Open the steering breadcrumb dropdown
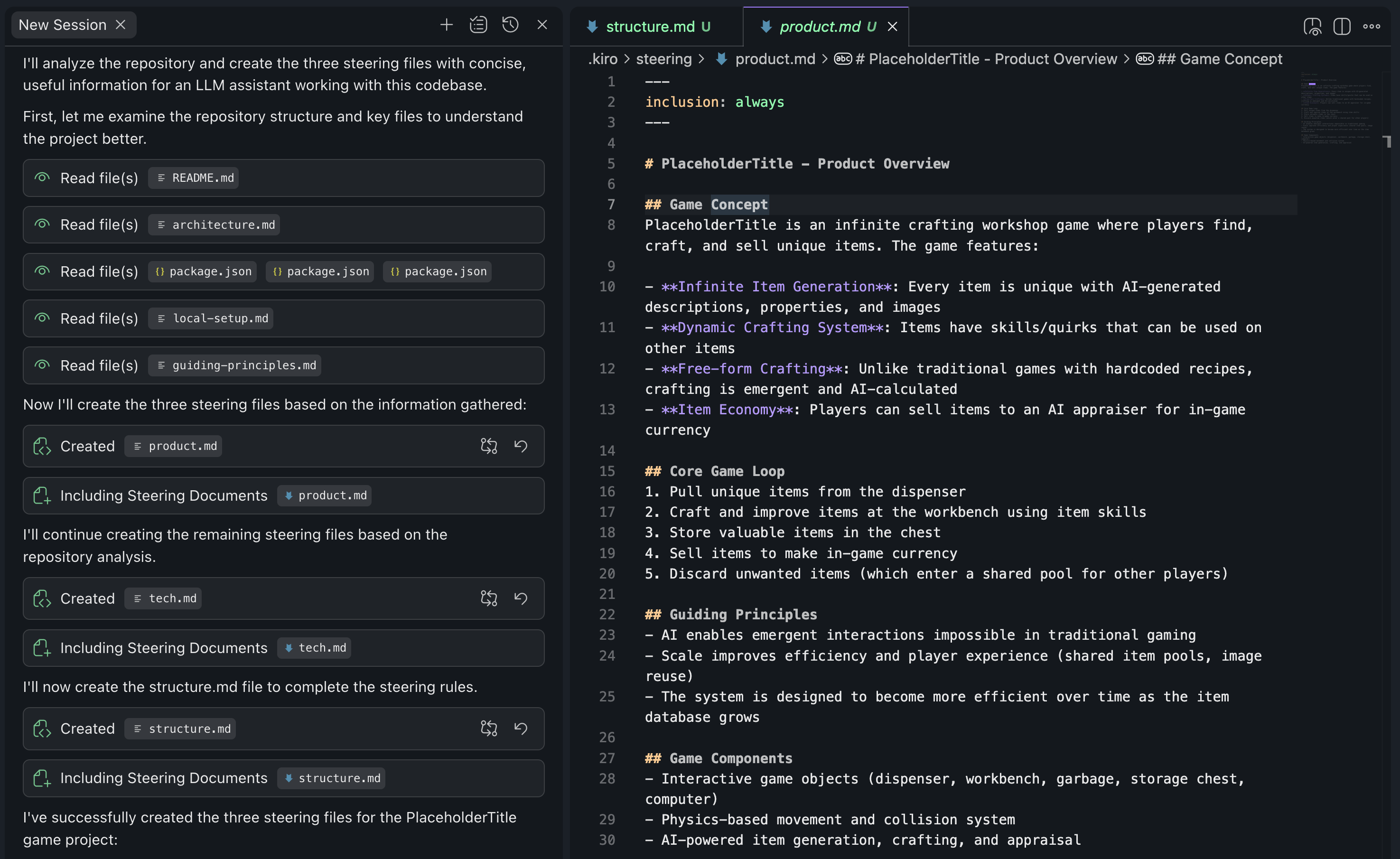The height and width of the screenshot is (859, 1400). 663,59
